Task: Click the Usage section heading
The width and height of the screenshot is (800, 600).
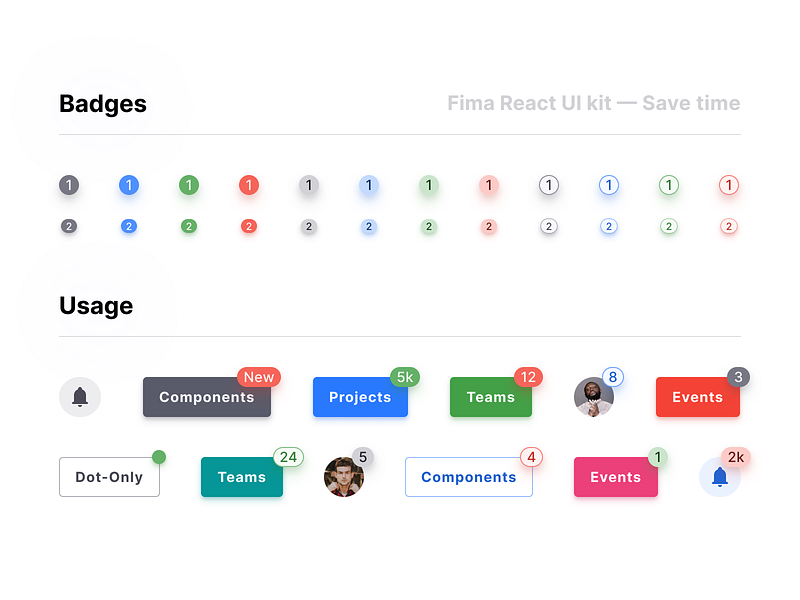Action: pyautogui.click(x=96, y=306)
